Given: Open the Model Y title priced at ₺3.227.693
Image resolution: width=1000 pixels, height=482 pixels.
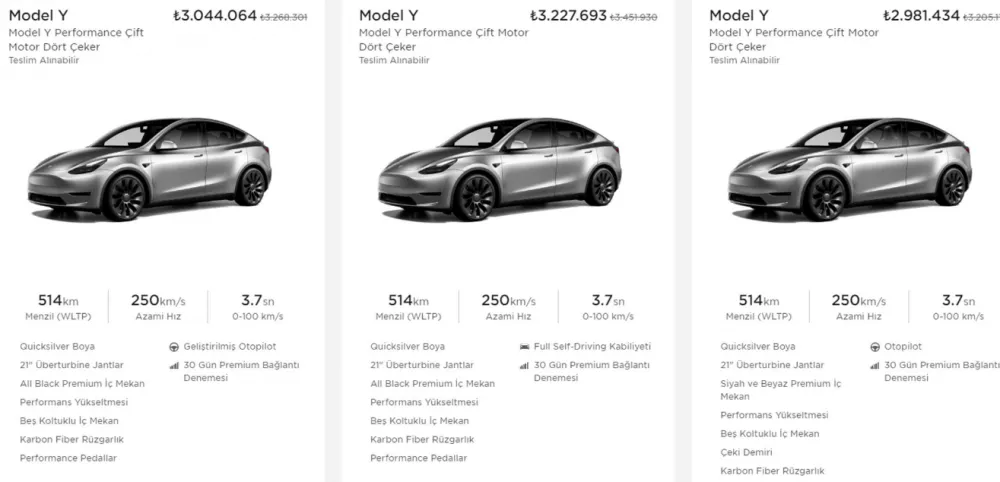Looking at the screenshot, I should point(388,15).
